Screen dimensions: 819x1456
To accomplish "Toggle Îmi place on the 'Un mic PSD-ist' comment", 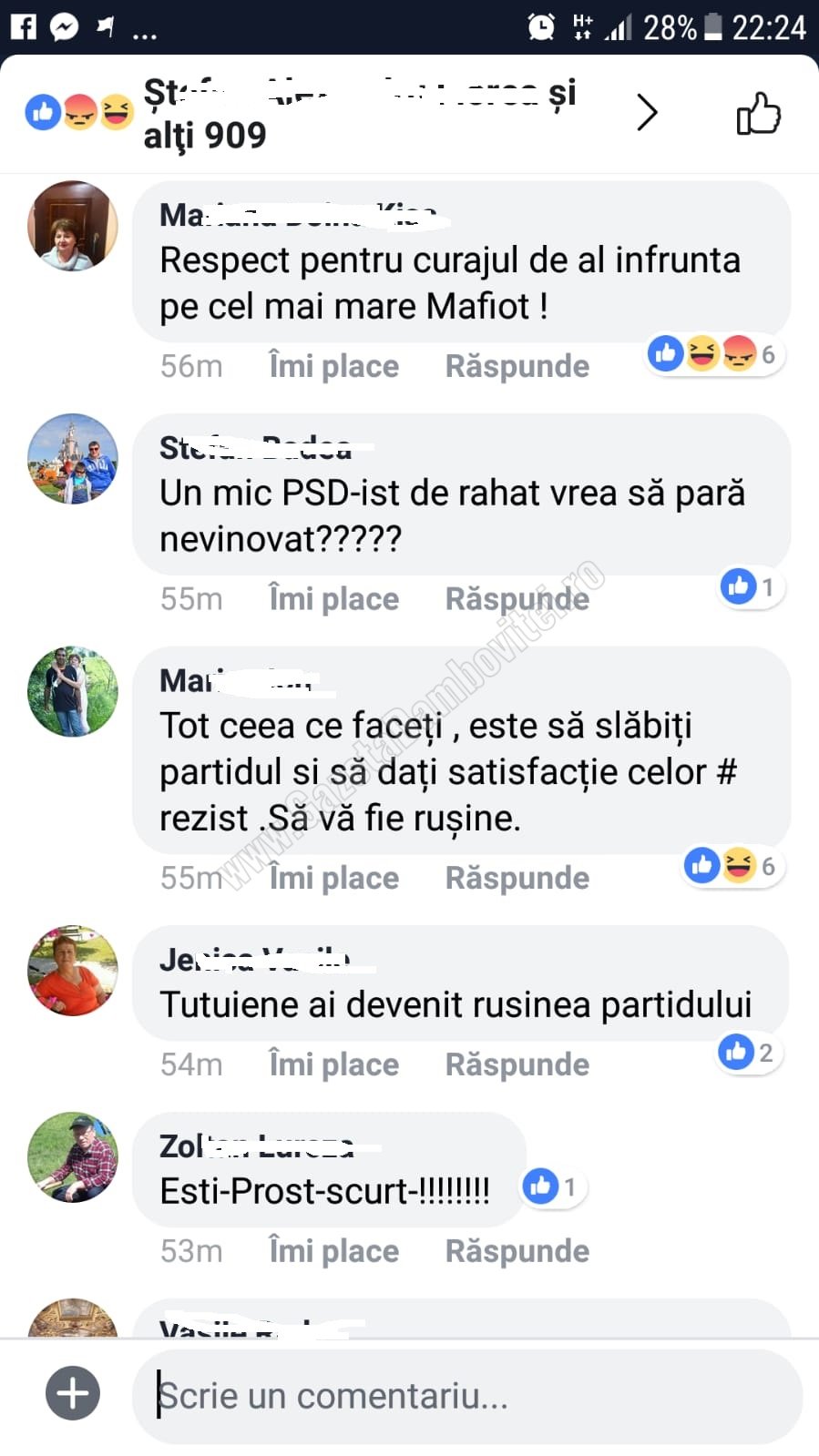I will pos(333,599).
